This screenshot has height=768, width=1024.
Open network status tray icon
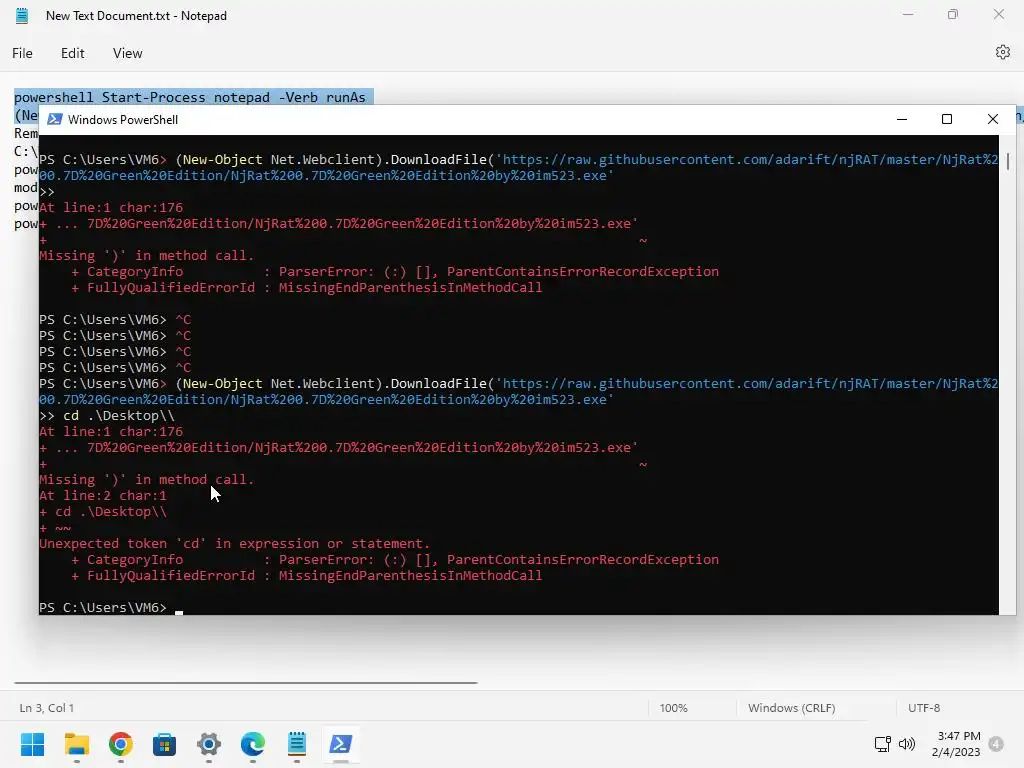(x=882, y=744)
